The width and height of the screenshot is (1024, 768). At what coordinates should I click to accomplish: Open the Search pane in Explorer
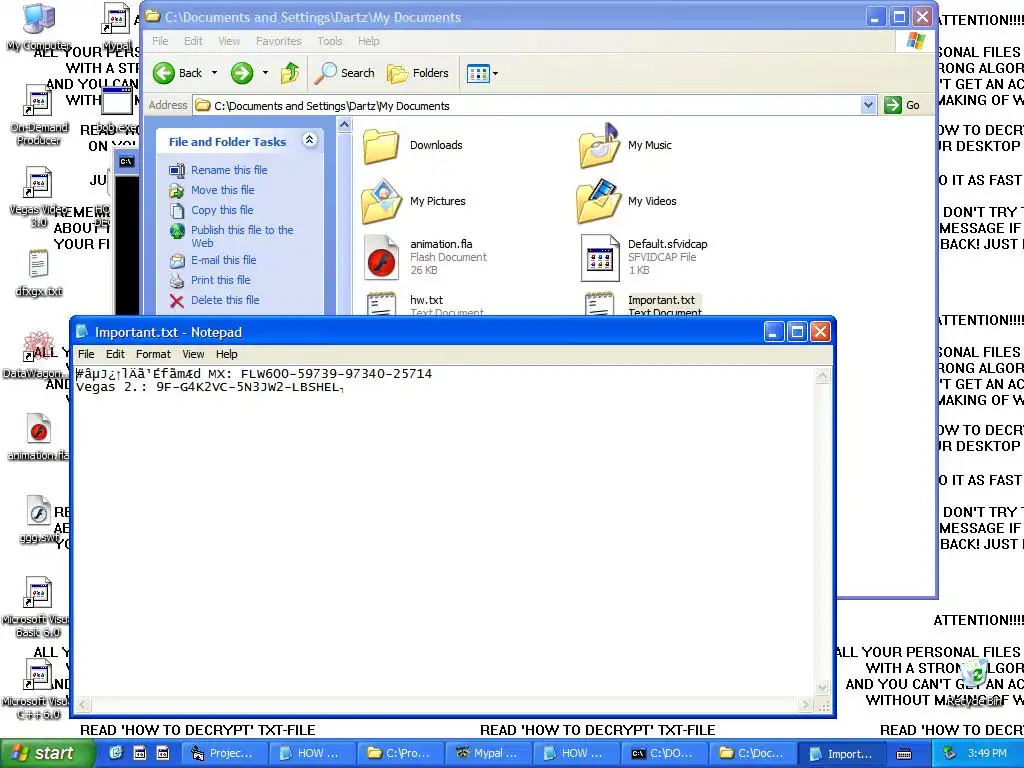pyautogui.click(x=344, y=73)
